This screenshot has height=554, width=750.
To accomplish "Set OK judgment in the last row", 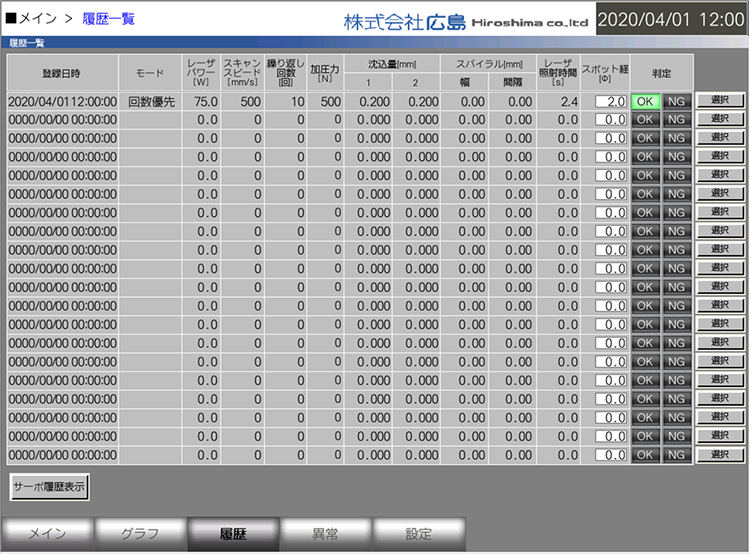I will (x=645, y=455).
